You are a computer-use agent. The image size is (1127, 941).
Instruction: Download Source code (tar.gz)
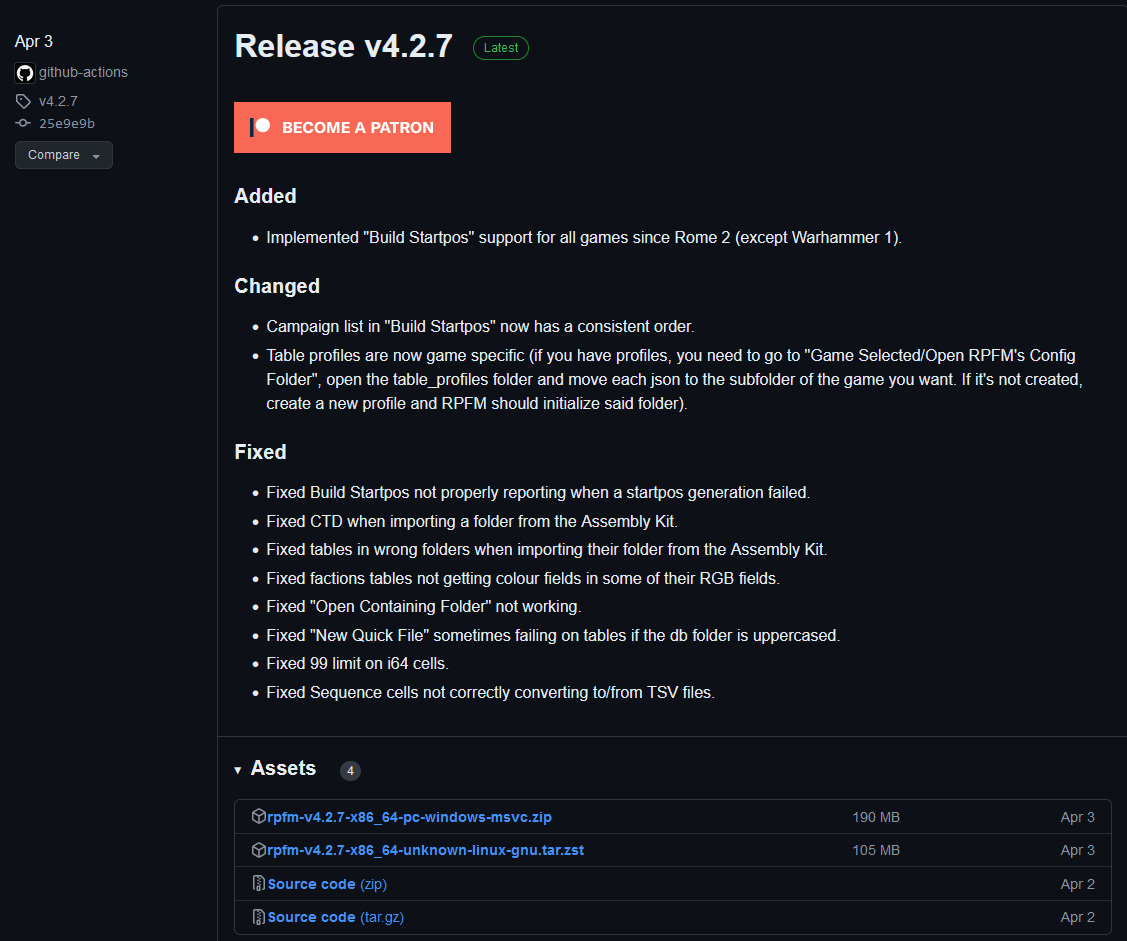click(x=336, y=917)
